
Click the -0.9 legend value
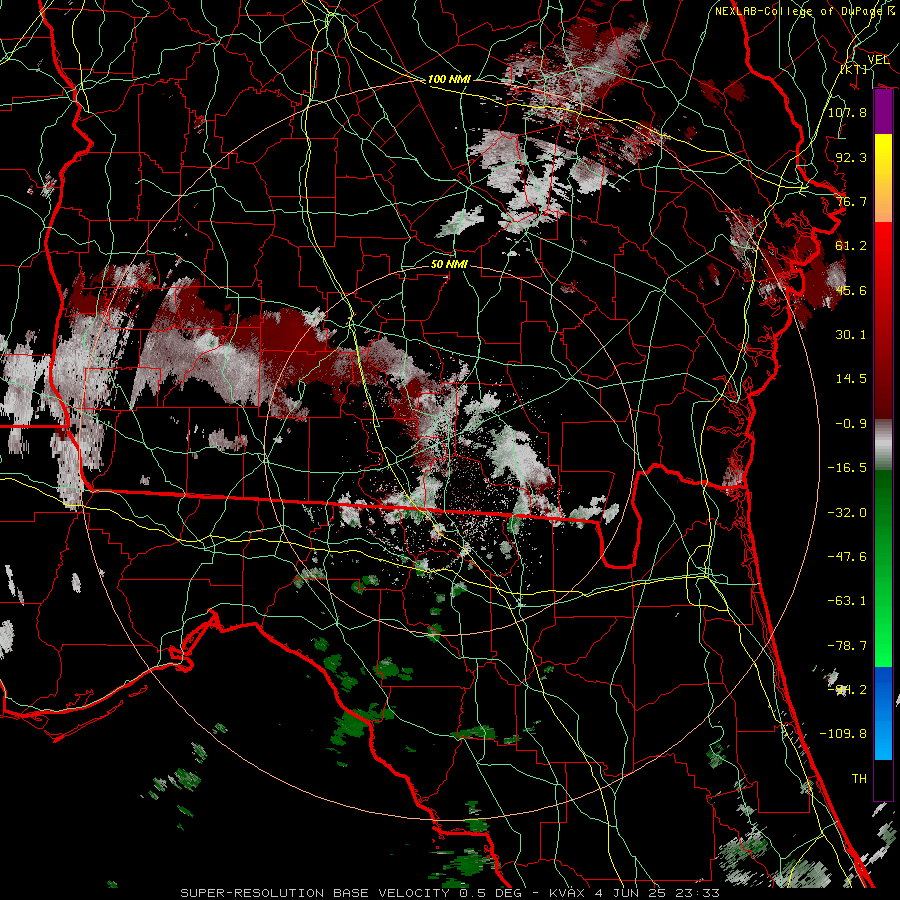coord(851,424)
